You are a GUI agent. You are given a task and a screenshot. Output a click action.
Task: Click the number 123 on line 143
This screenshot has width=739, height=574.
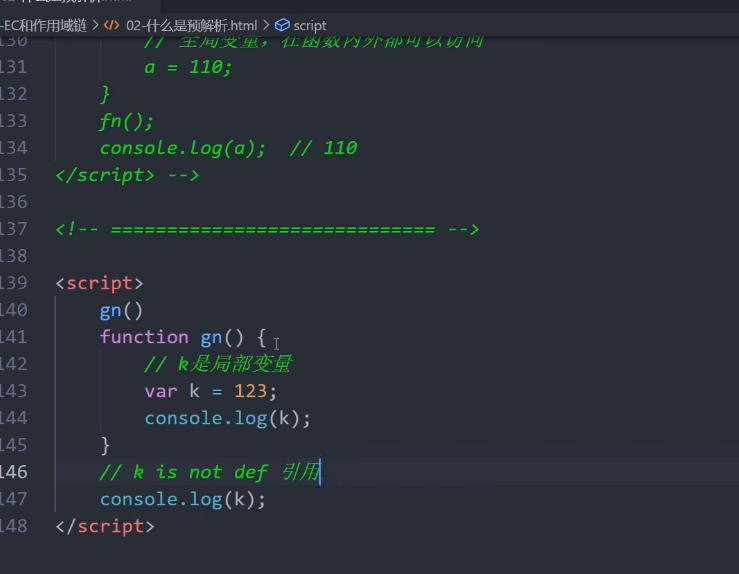coord(251,391)
